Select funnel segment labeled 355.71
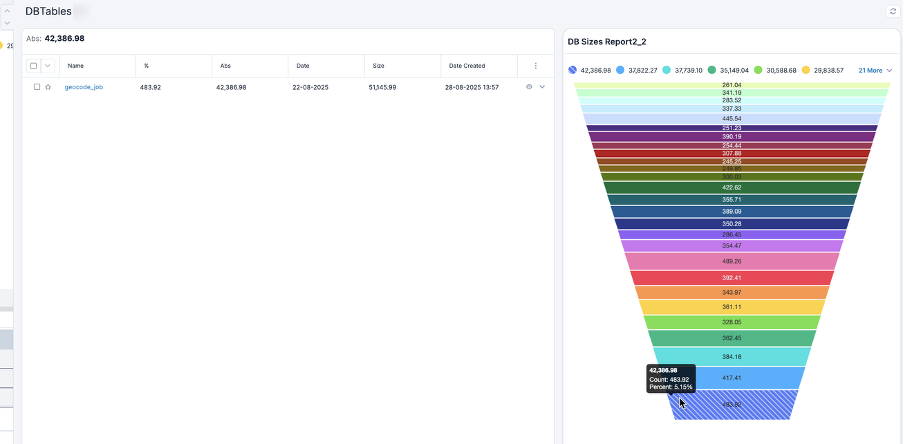 tap(732, 200)
